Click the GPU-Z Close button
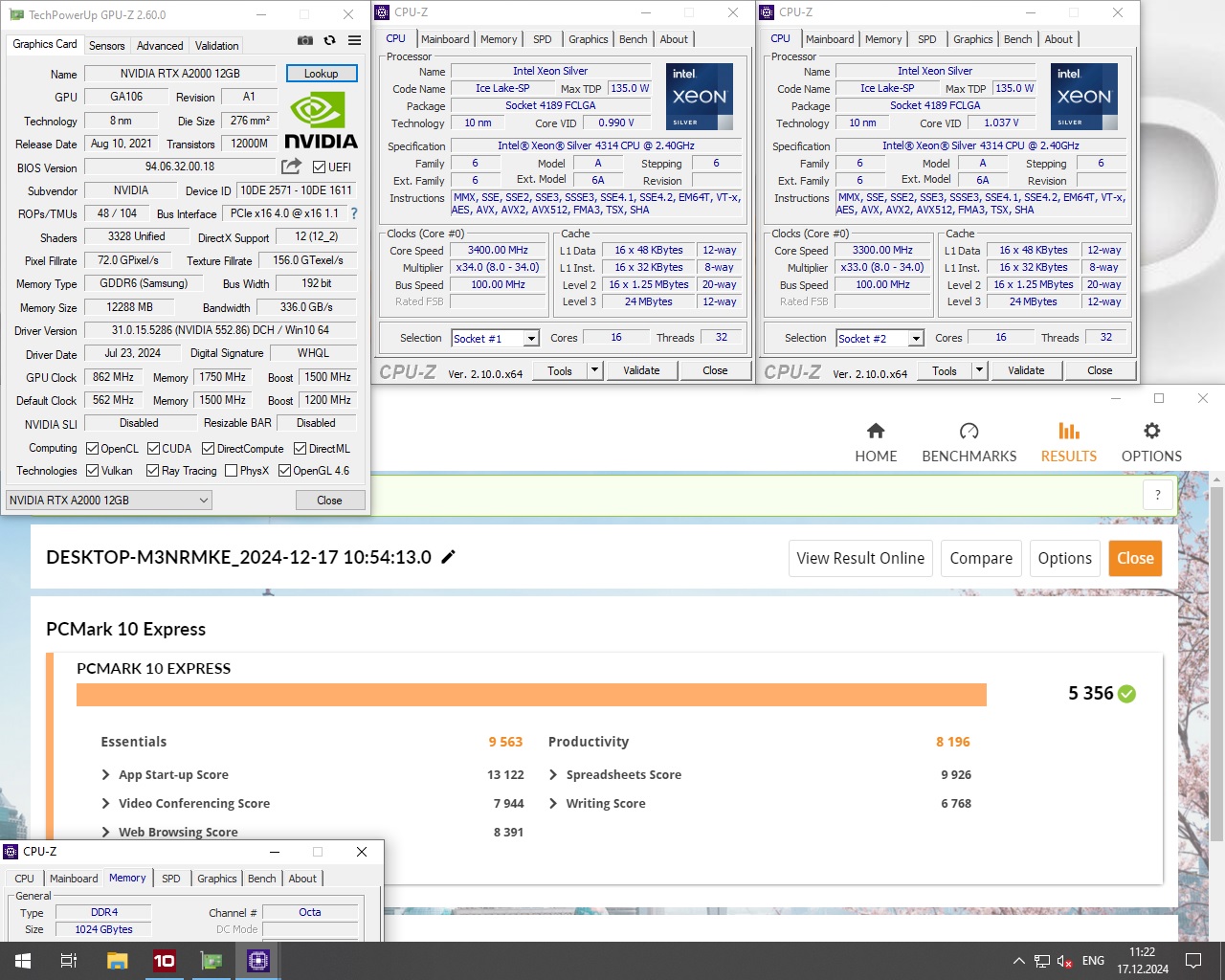Image resolution: width=1225 pixels, height=980 pixels. point(329,500)
